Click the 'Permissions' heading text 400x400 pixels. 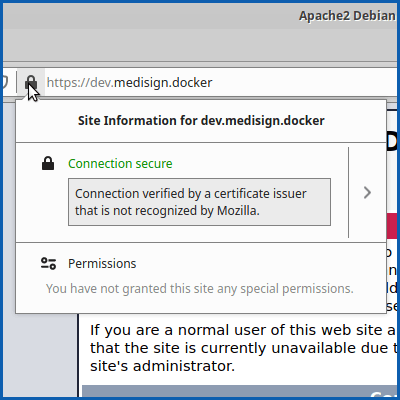click(x=102, y=264)
